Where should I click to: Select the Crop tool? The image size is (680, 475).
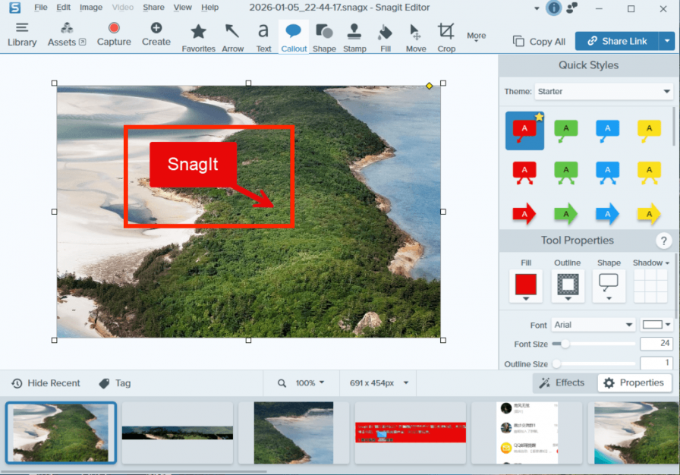click(446, 36)
